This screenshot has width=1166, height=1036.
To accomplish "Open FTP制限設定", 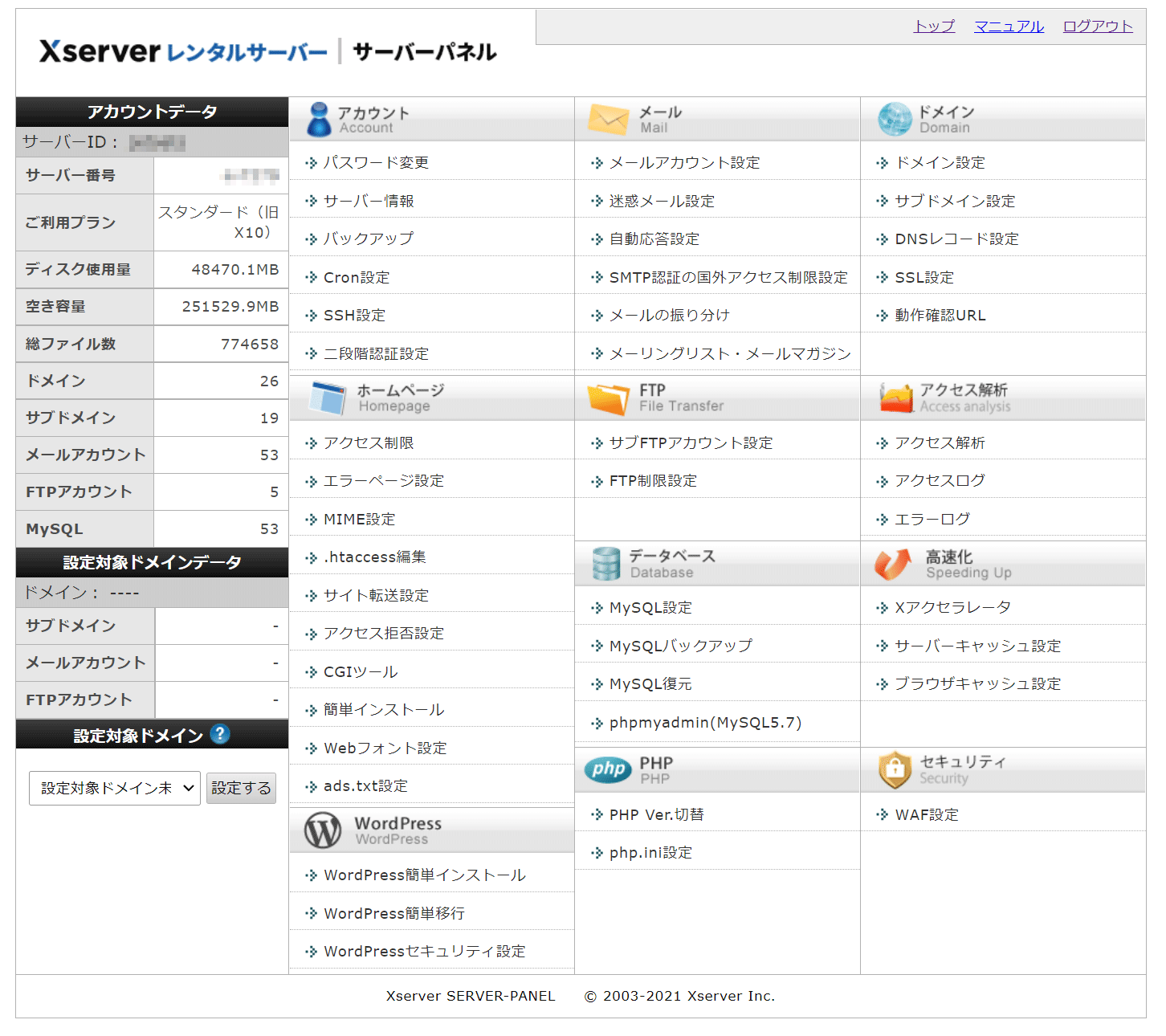I will (653, 480).
